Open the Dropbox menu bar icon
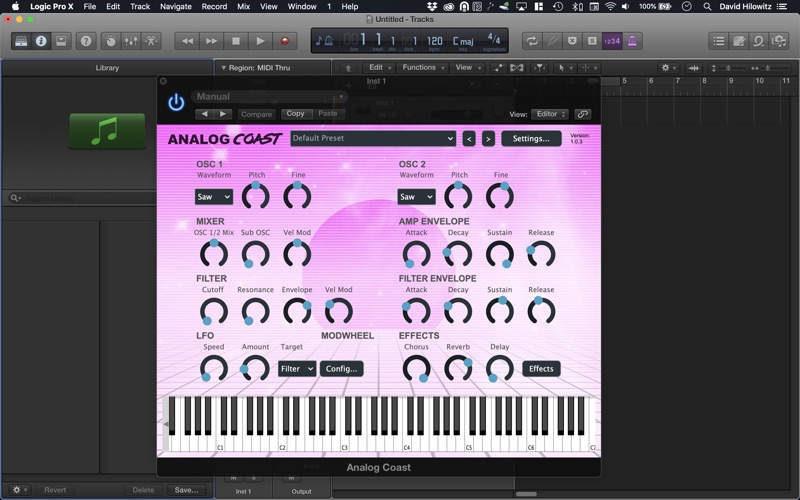800x500 pixels. (432, 7)
